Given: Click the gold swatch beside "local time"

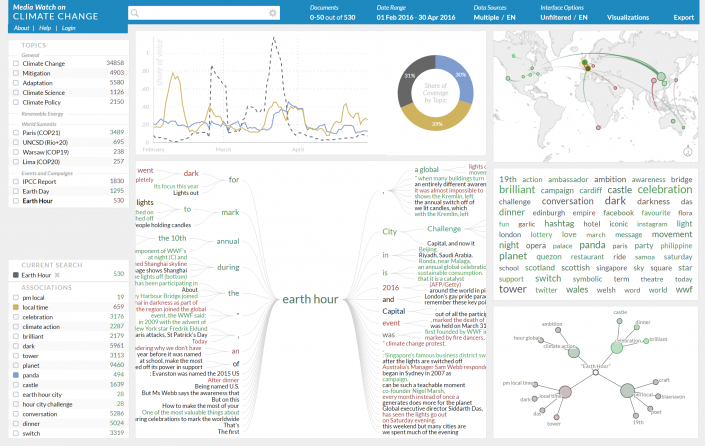Looking at the screenshot, I should (15, 307).
